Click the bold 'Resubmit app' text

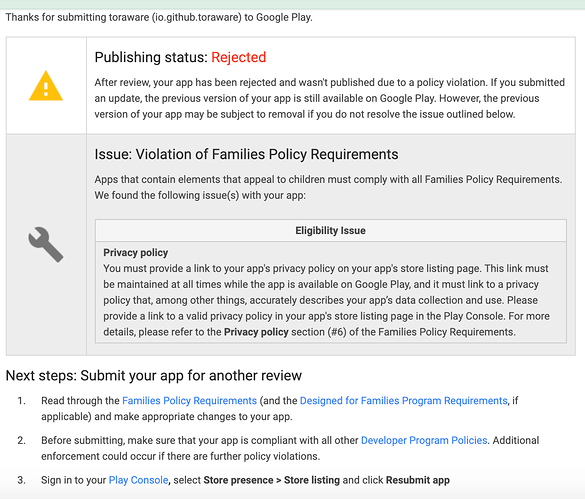tap(418, 480)
